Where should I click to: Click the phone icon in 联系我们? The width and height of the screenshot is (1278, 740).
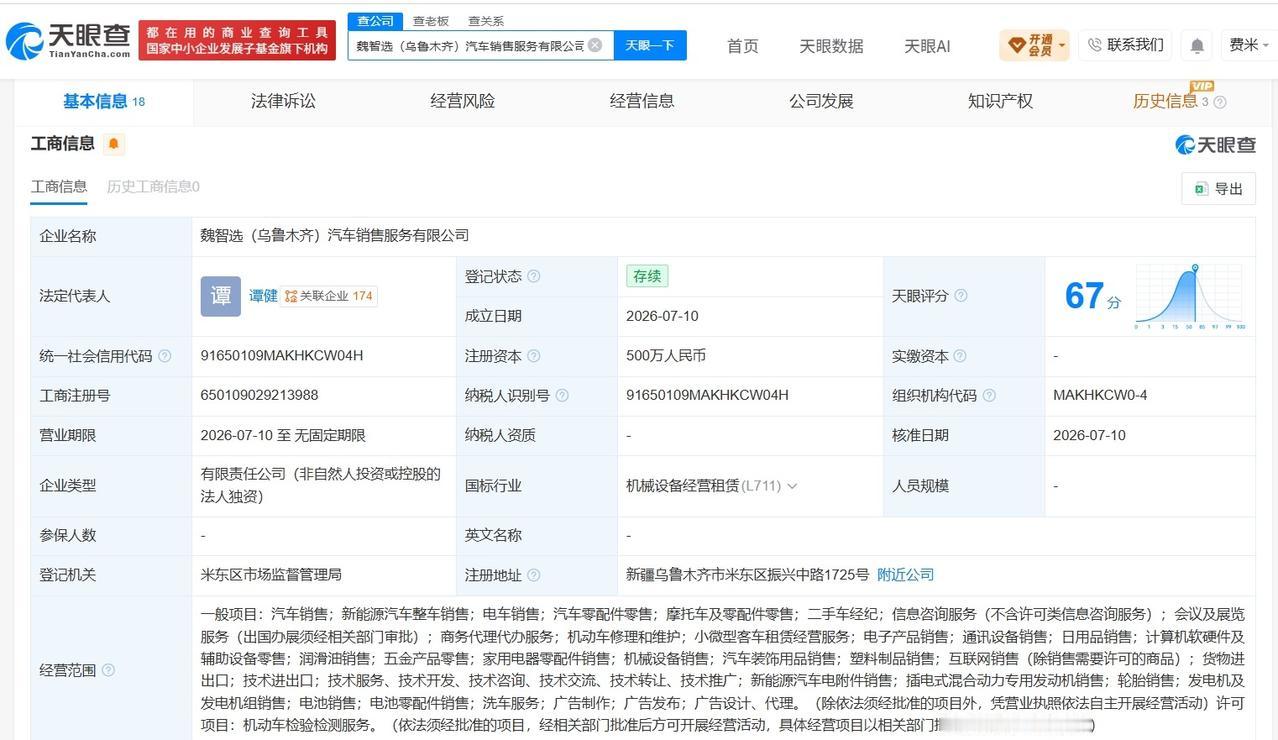pyautogui.click(x=1094, y=45)
